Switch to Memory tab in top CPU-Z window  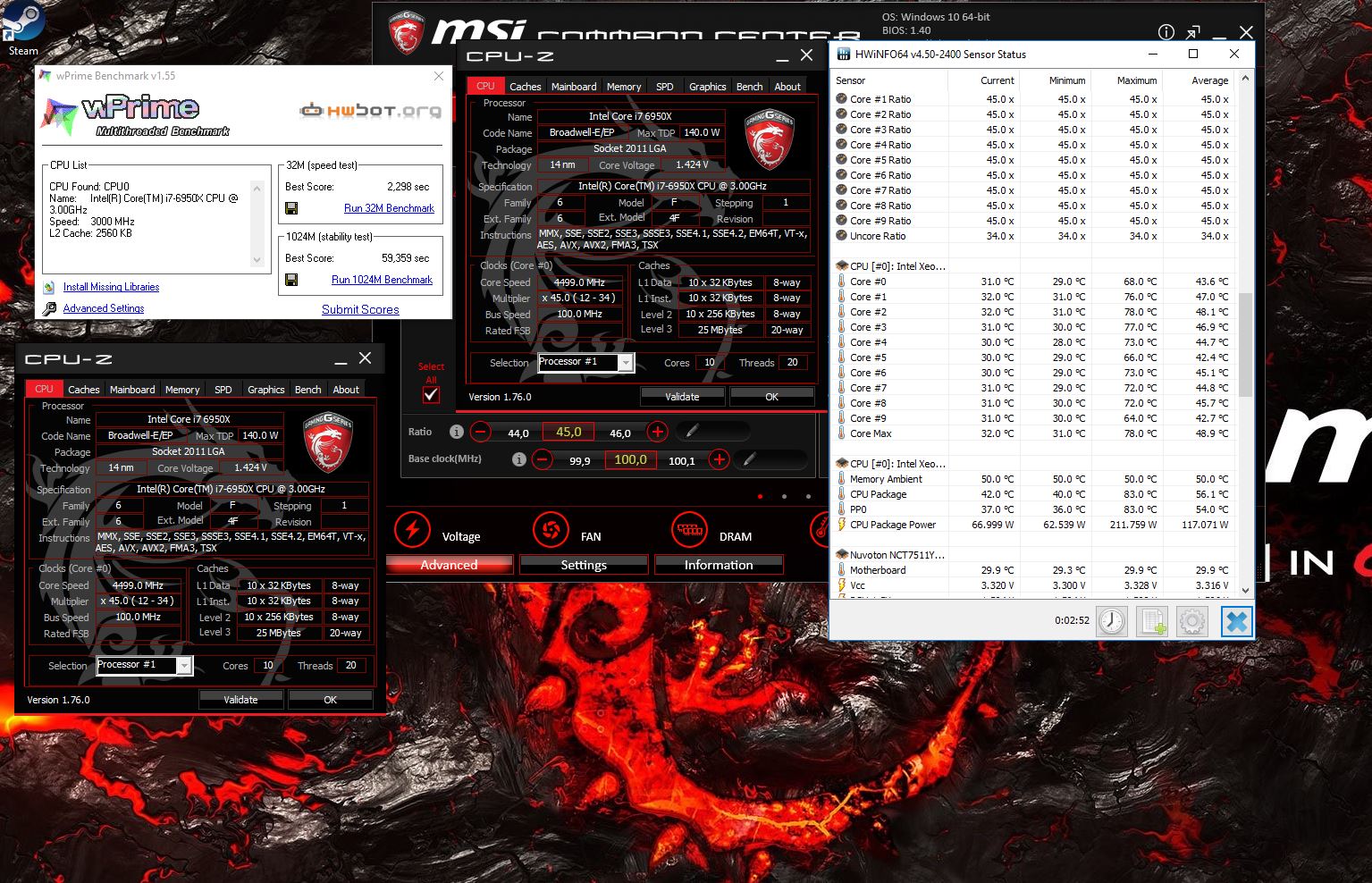click(x=624, y=87)
